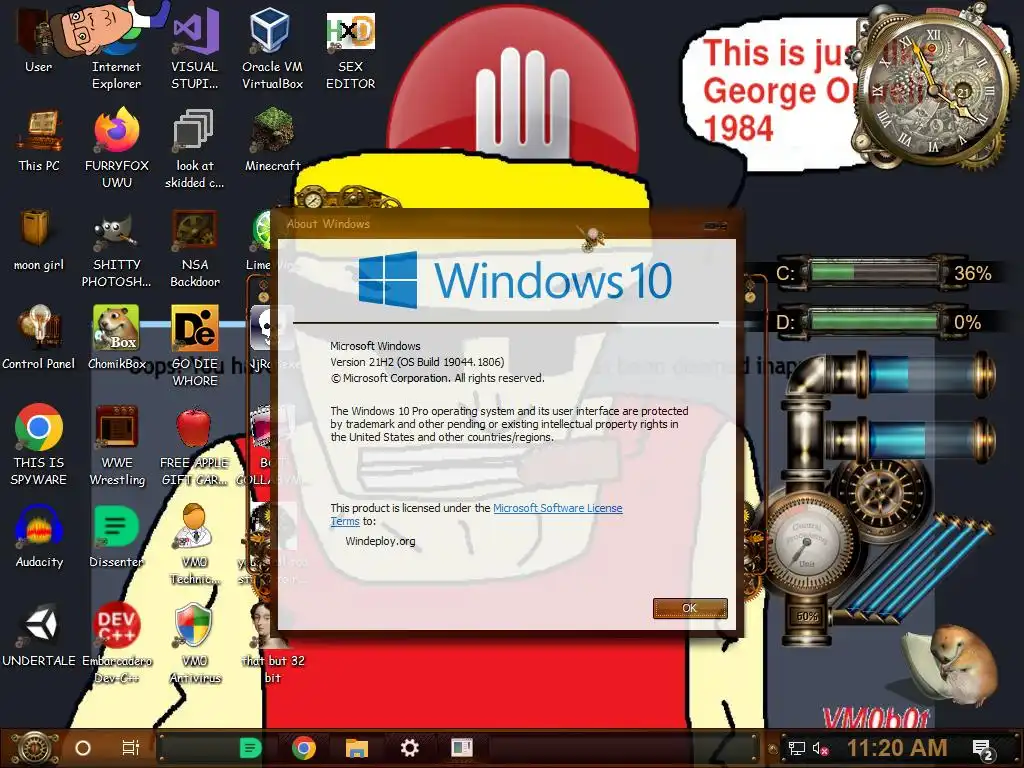Launch the VMO Antivirus shield icon
1024x768 pixels.
pos(195,643)
